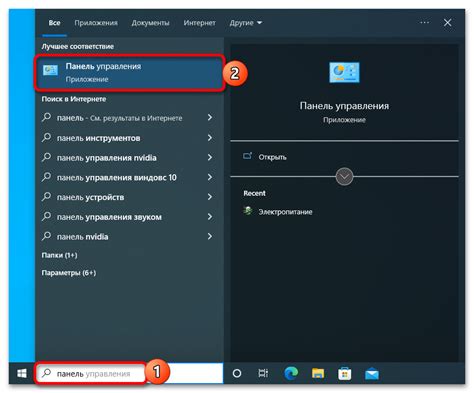This screenshot has width=474, height=393.
Task: Expand arrow for 'панель - См. результаты' row
Action: tap(210, 117)
